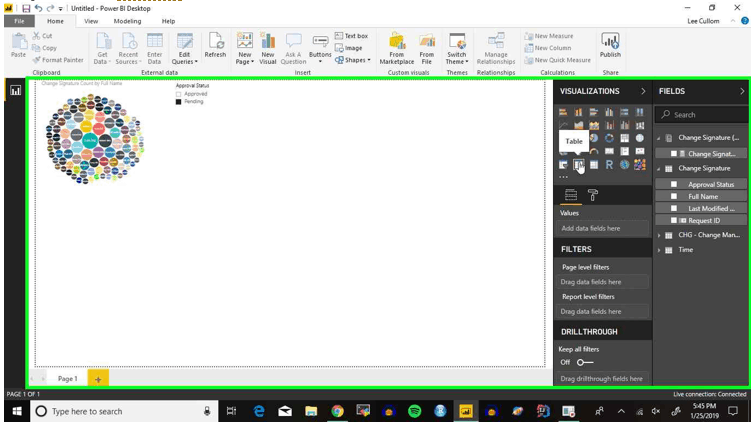Switch to the Modeling ribbon tab
This screenshot has width=753, height=423.
[127, 21]
